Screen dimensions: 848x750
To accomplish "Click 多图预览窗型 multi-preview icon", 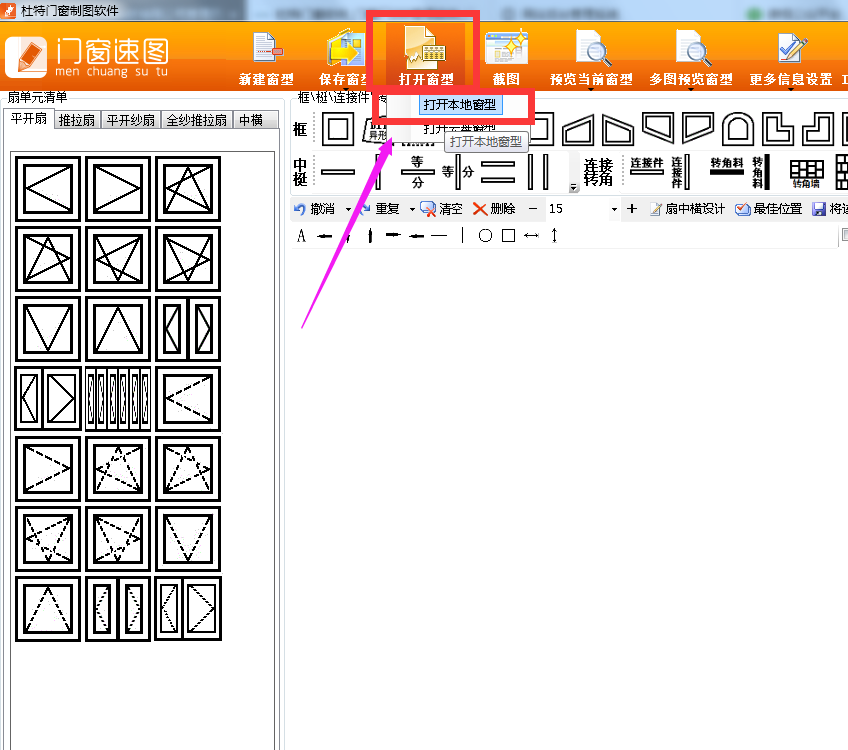I will point(691,58).
